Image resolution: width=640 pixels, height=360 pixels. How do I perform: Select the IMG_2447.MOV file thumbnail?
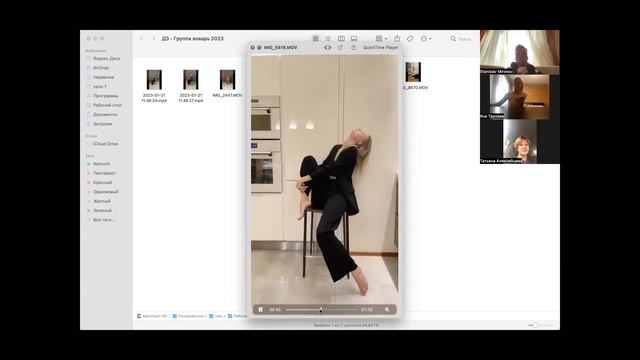(227, 80)
